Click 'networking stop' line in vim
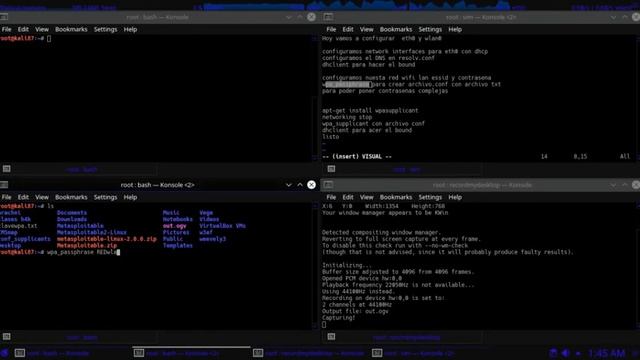The image size is (640, 360). pos(347,117)
